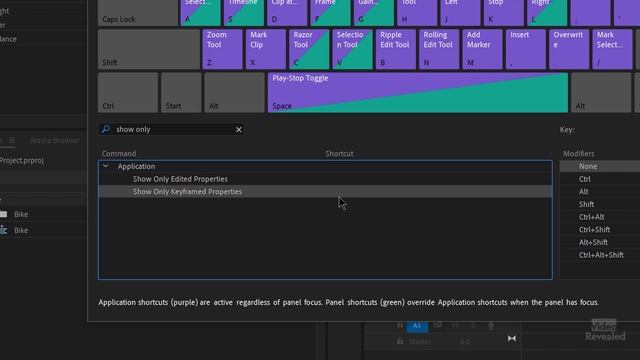Click the L key on keyboard layout

tap(547, 13)
